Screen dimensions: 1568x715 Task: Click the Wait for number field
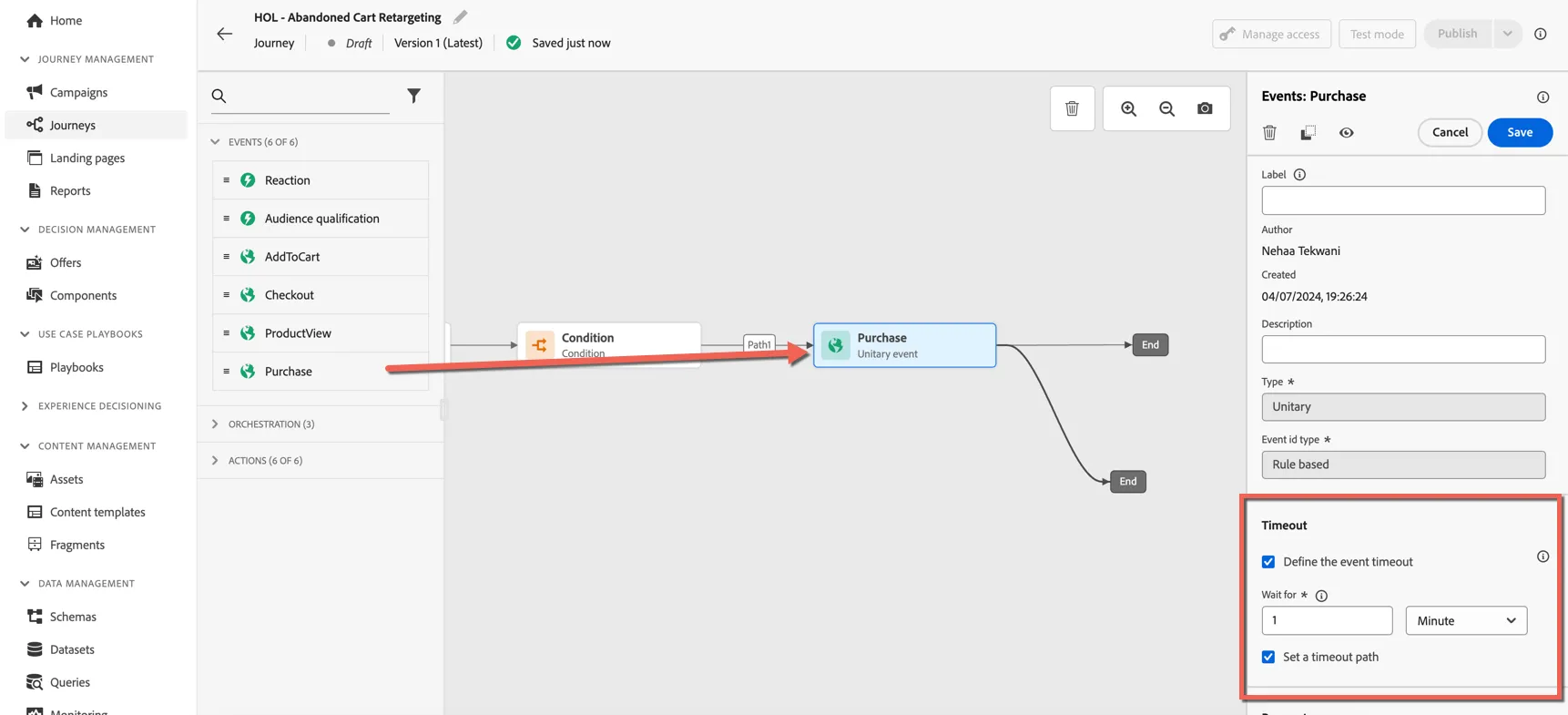pyautogui.click(x=1327, y=620)
